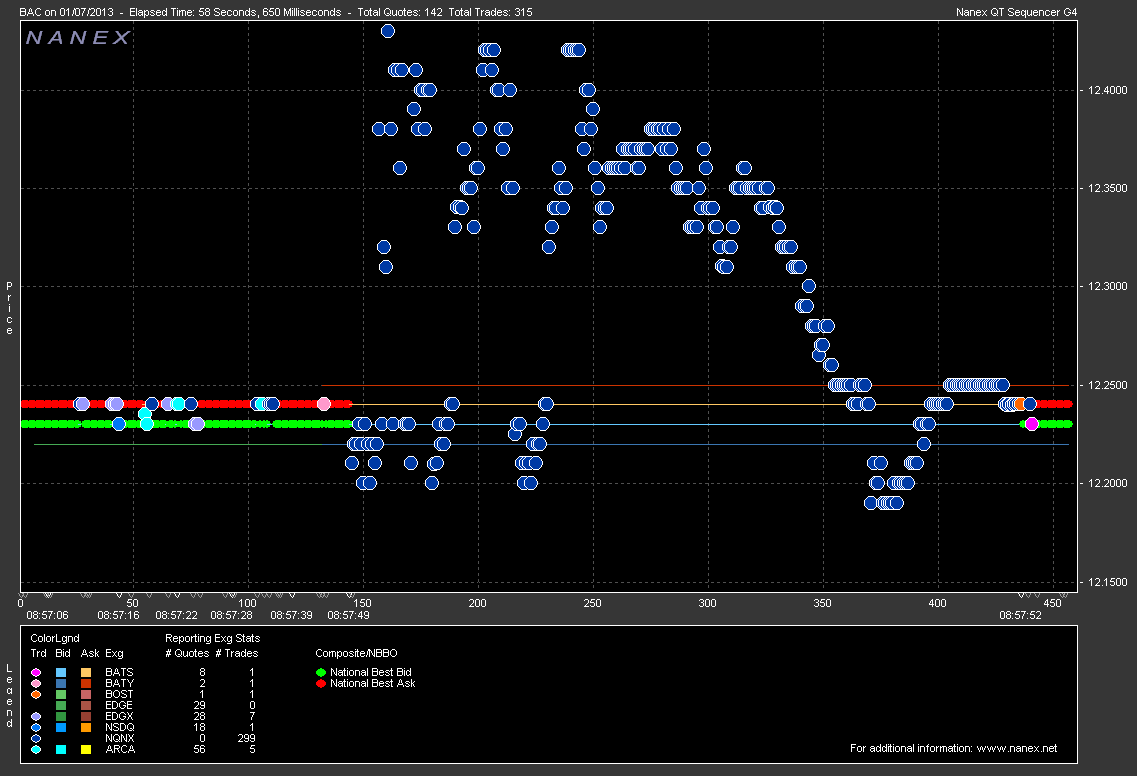Click the BOST exchange name
Screen dimensions: 1137x776
[119, 694]
